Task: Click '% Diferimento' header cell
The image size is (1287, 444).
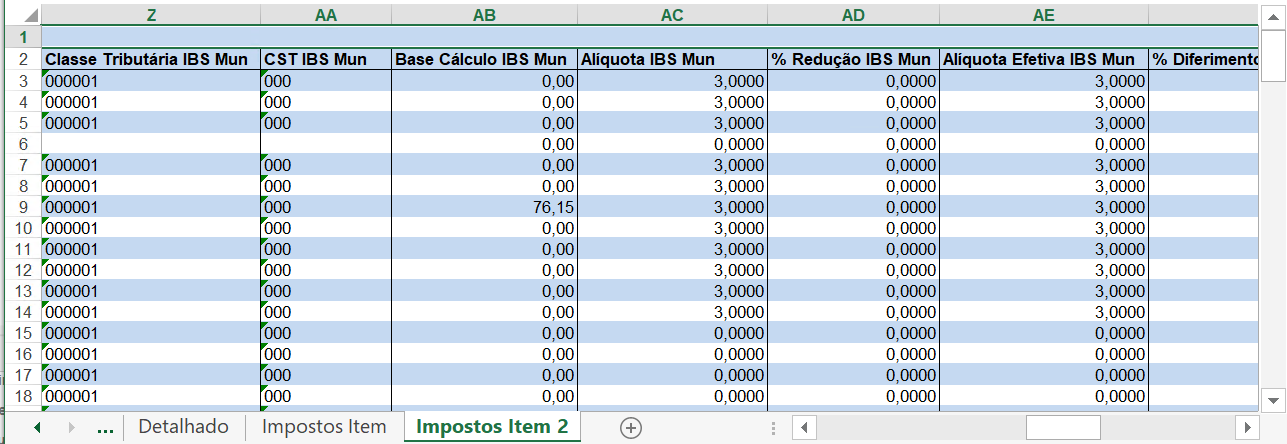Action: pyautogui.click(x=1204, y=59)
